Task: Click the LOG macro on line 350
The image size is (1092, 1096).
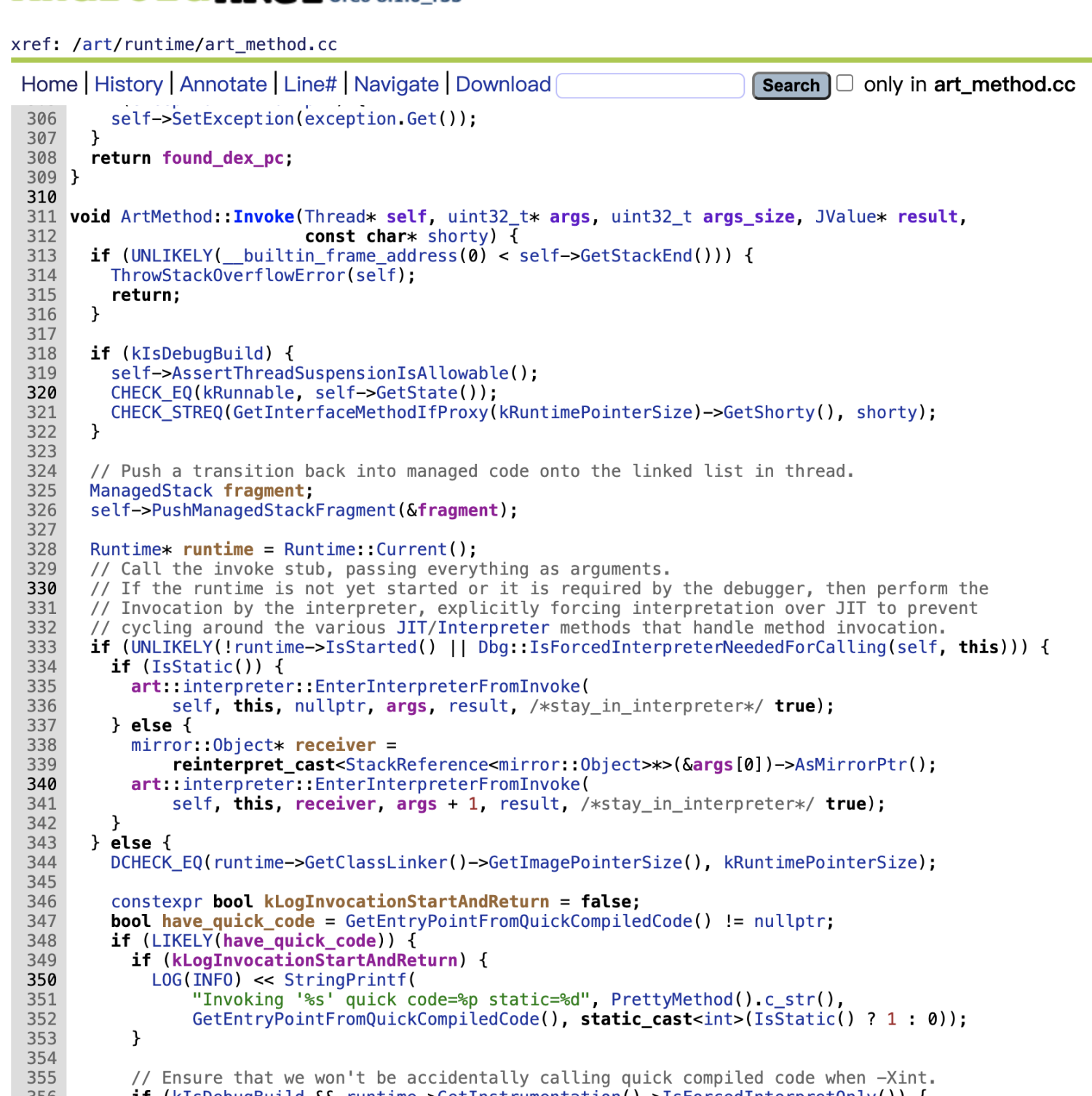Action: pyautogui.click(x=167, y=980)
